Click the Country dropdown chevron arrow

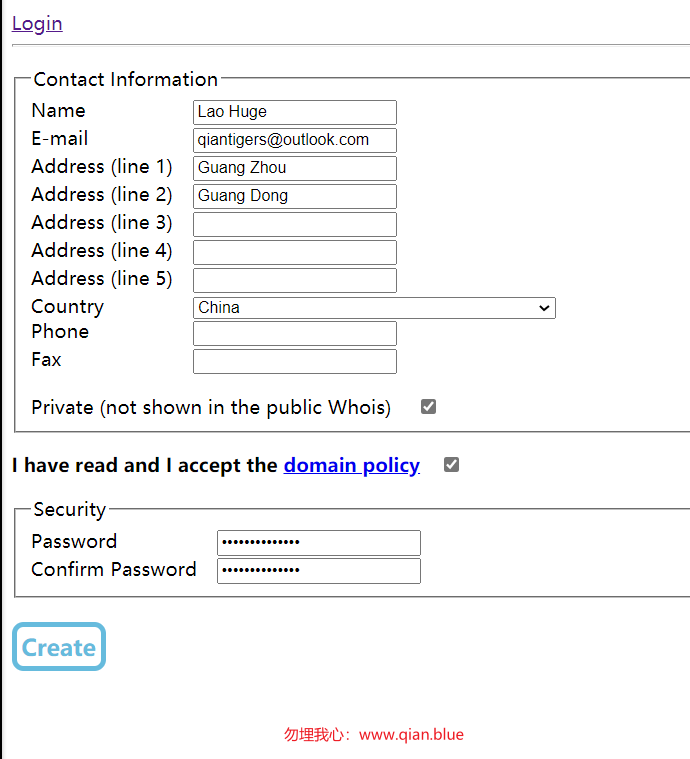pos(544,308)
